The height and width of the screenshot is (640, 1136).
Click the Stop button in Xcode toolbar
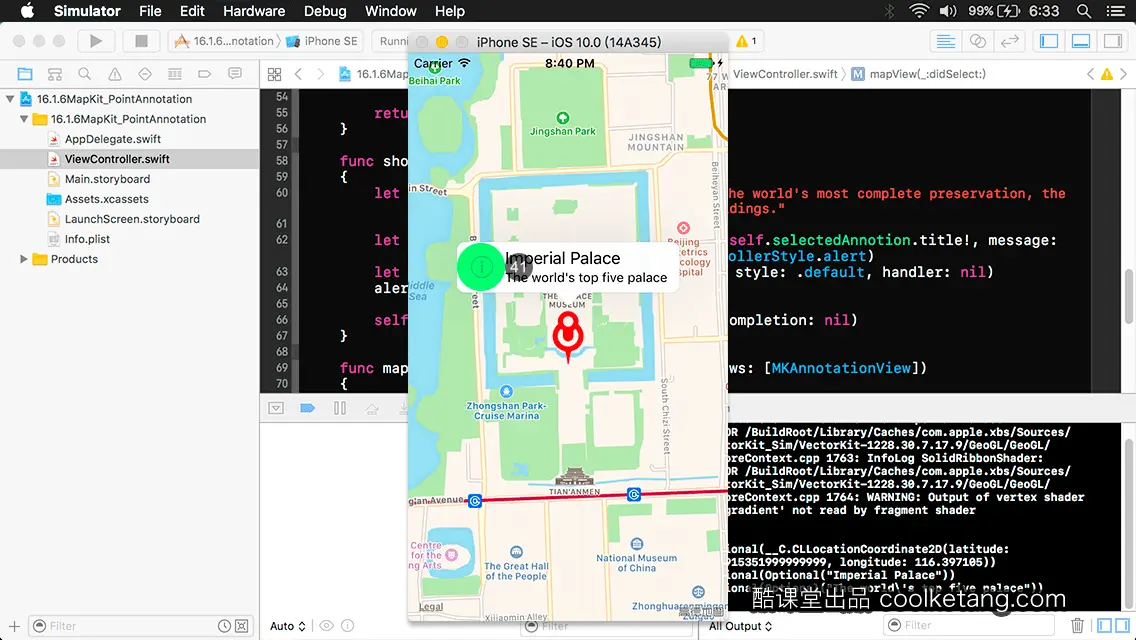[x=141, y=41]
